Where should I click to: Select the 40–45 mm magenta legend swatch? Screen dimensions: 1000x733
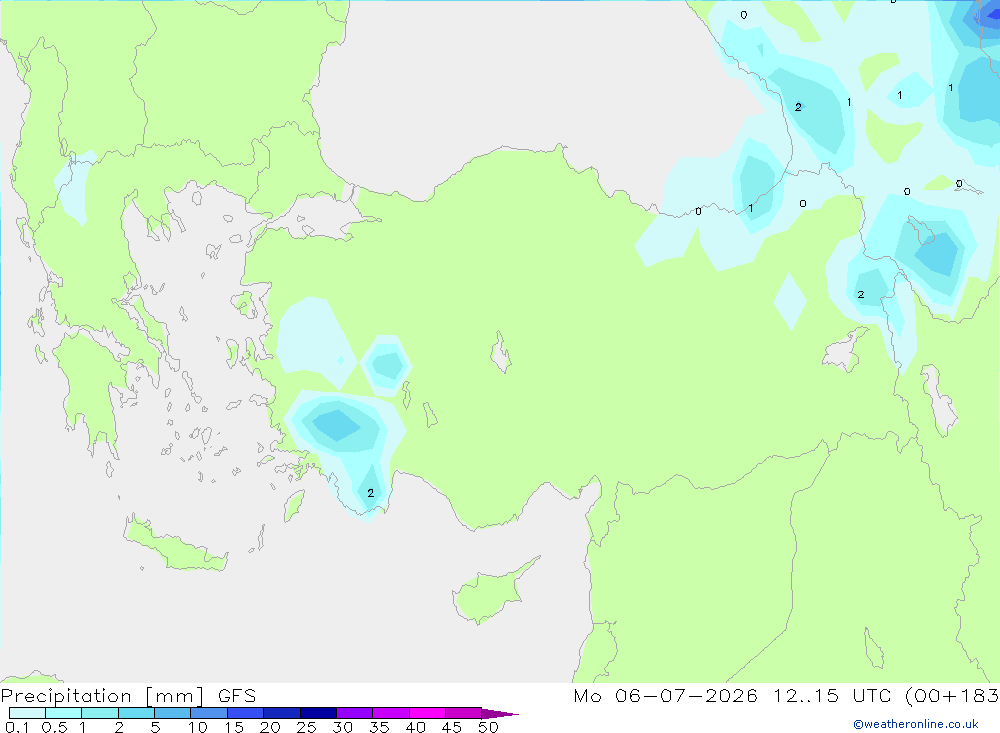pos(427,713)
